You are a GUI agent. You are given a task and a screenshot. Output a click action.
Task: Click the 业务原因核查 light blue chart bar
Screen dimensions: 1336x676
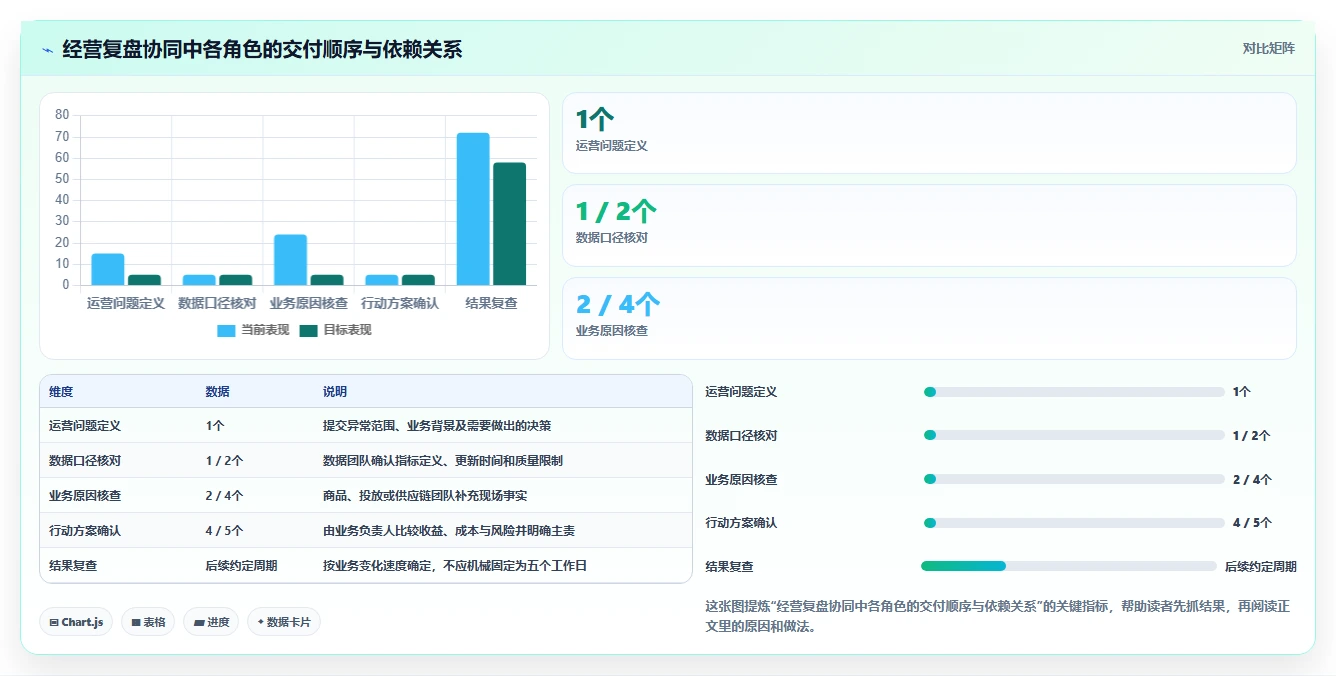click(x=290, y=260)
